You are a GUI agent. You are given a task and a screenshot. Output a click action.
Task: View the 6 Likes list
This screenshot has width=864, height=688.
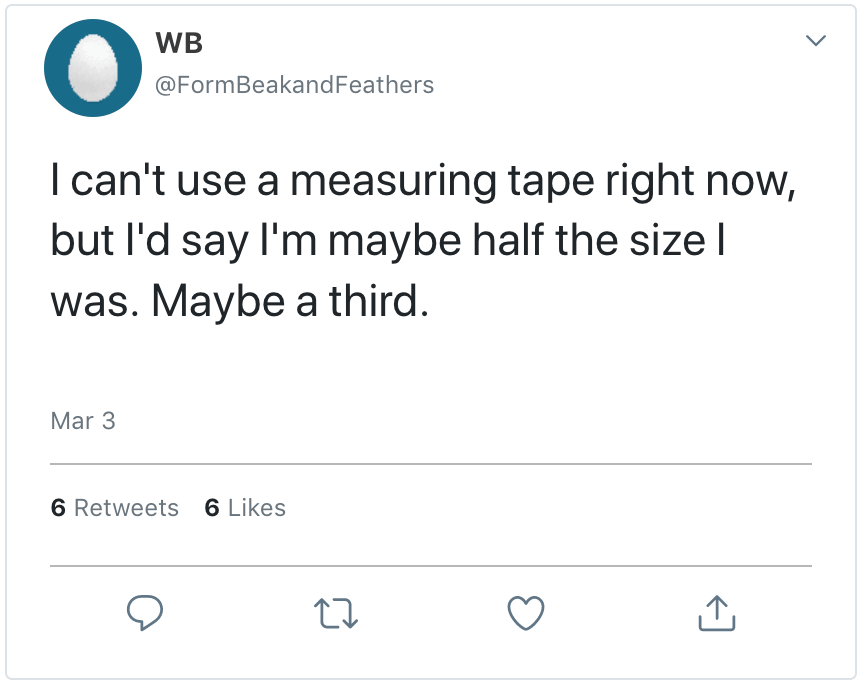(245, 508)
